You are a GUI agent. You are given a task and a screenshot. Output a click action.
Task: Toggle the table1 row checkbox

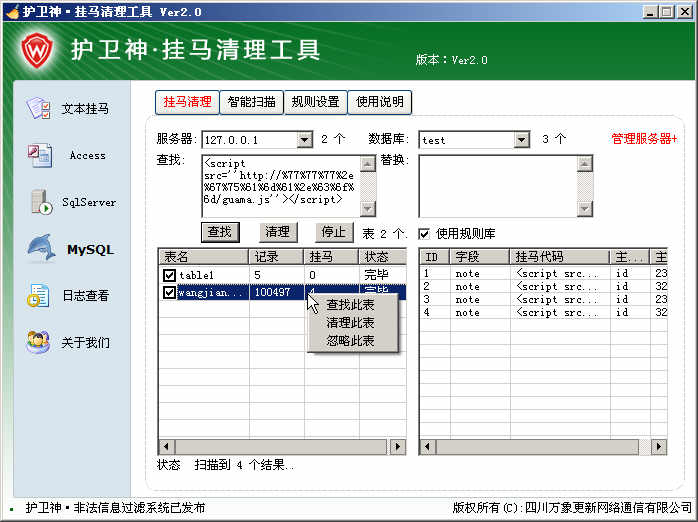point(169,275)
